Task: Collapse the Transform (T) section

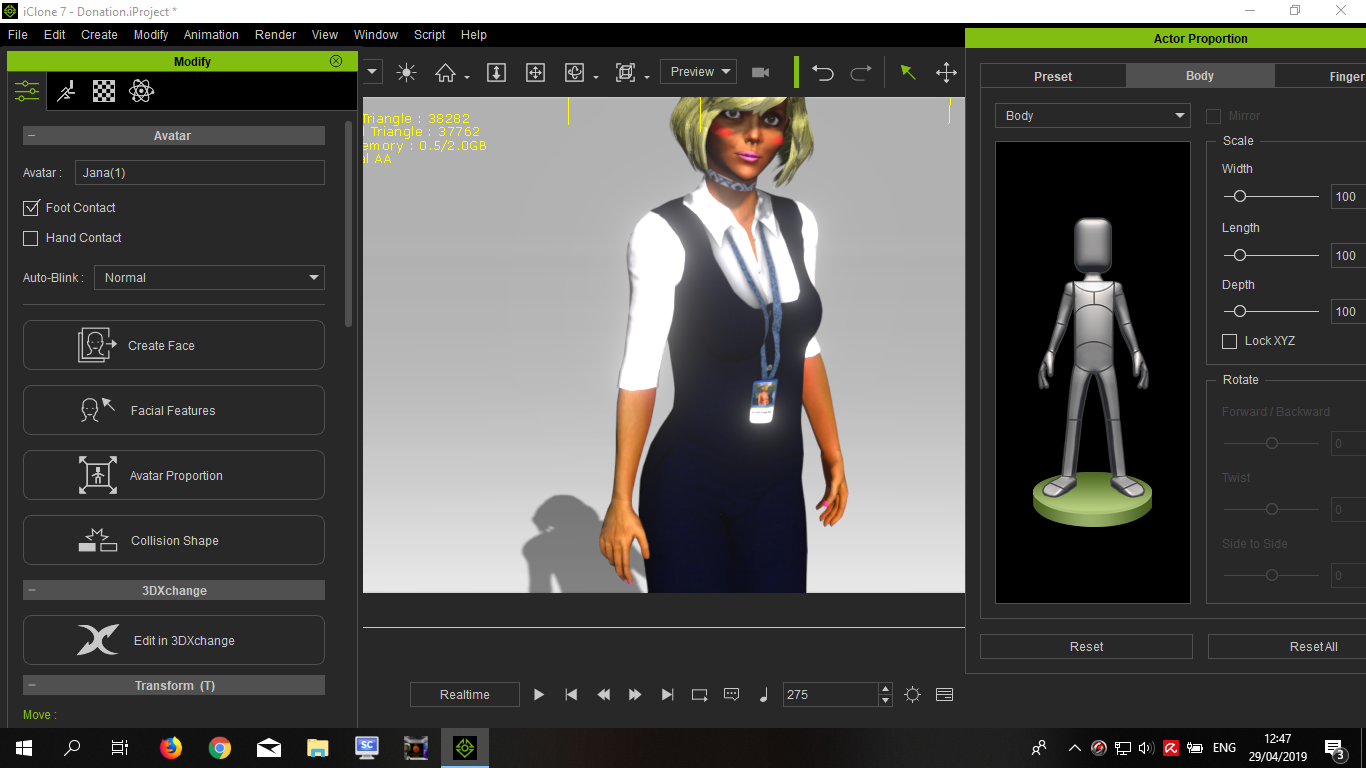Action: (31, 686)
